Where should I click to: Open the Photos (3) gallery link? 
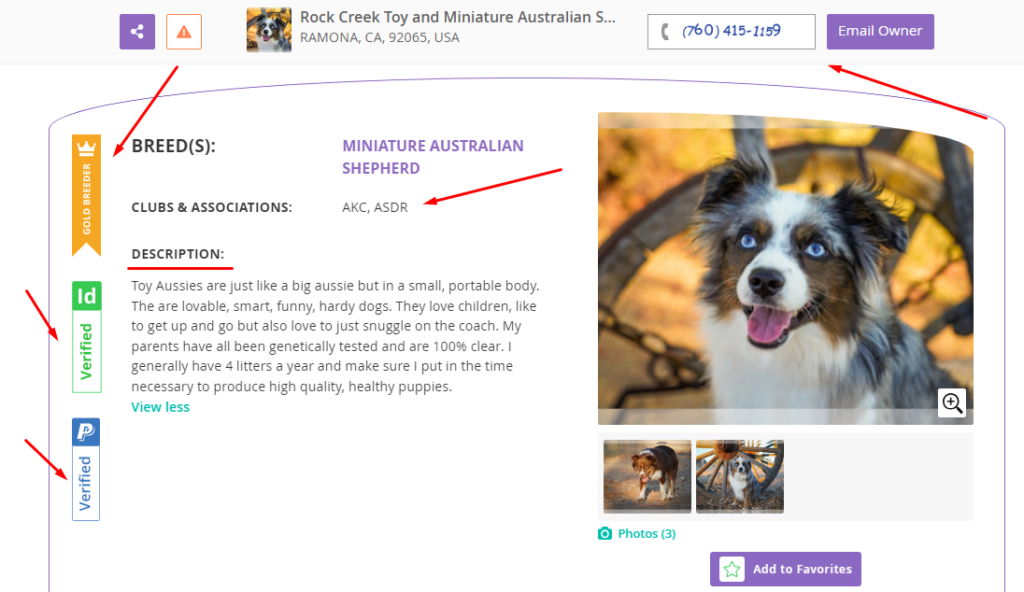click(646, 534)
